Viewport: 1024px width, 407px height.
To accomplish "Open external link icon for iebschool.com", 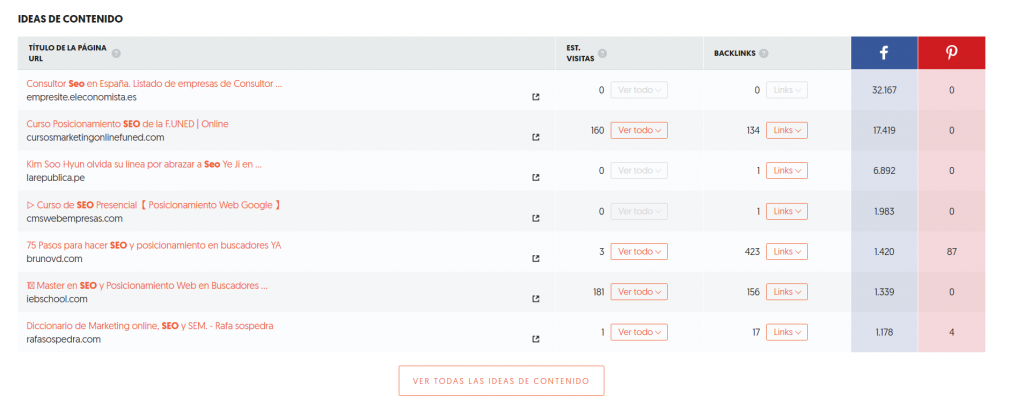I will pos(536,299).
